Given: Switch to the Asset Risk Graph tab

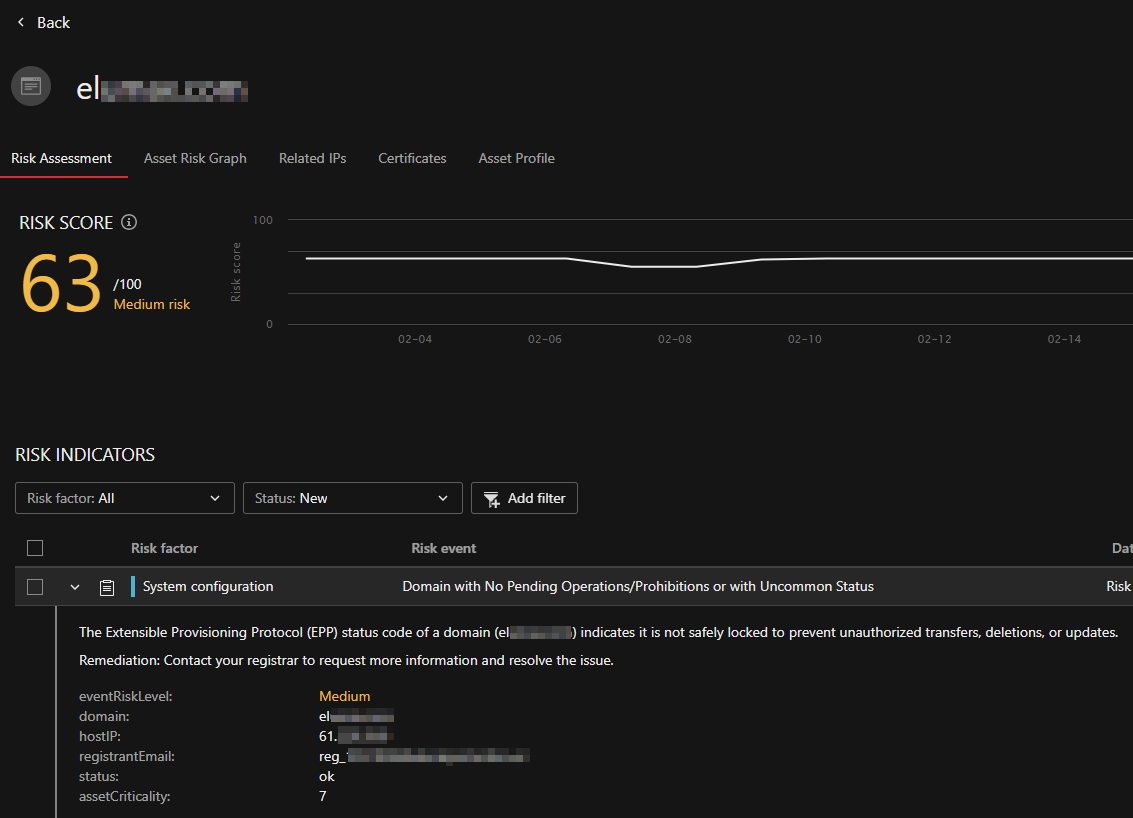Looking at the screenshot, I should tap(195, 158).
